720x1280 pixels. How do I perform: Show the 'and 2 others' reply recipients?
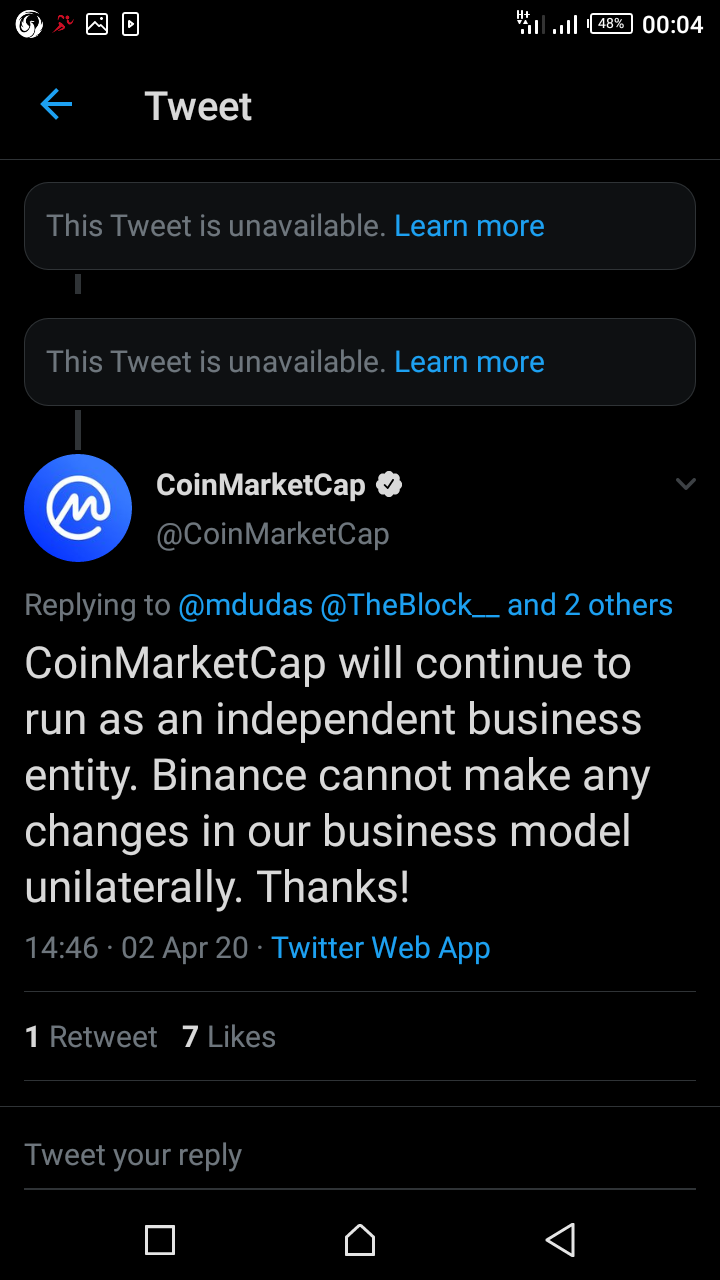coord(590,605)
